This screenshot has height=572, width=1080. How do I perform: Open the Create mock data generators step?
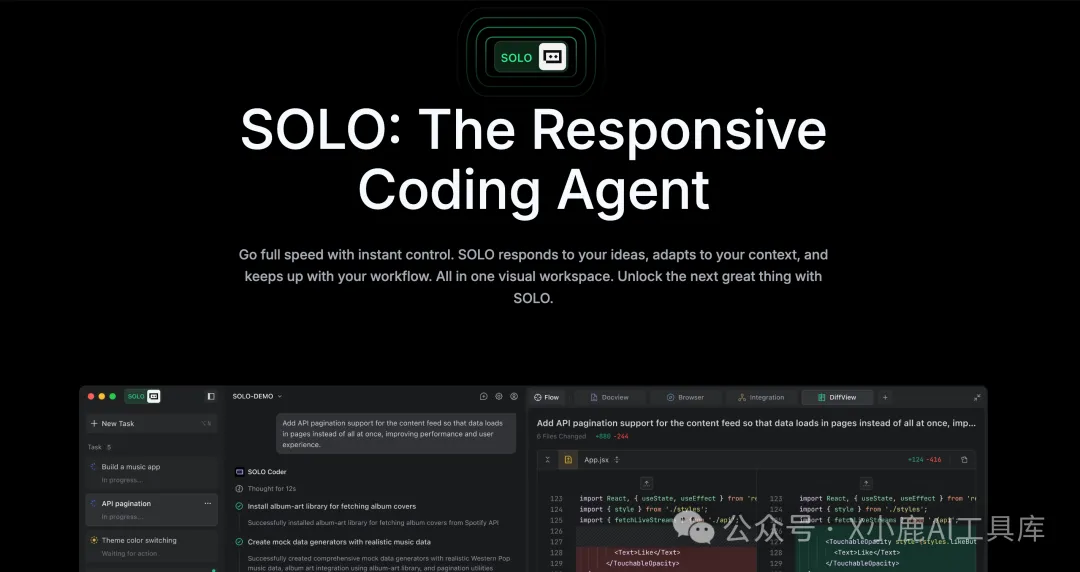[x=339, y=542]
